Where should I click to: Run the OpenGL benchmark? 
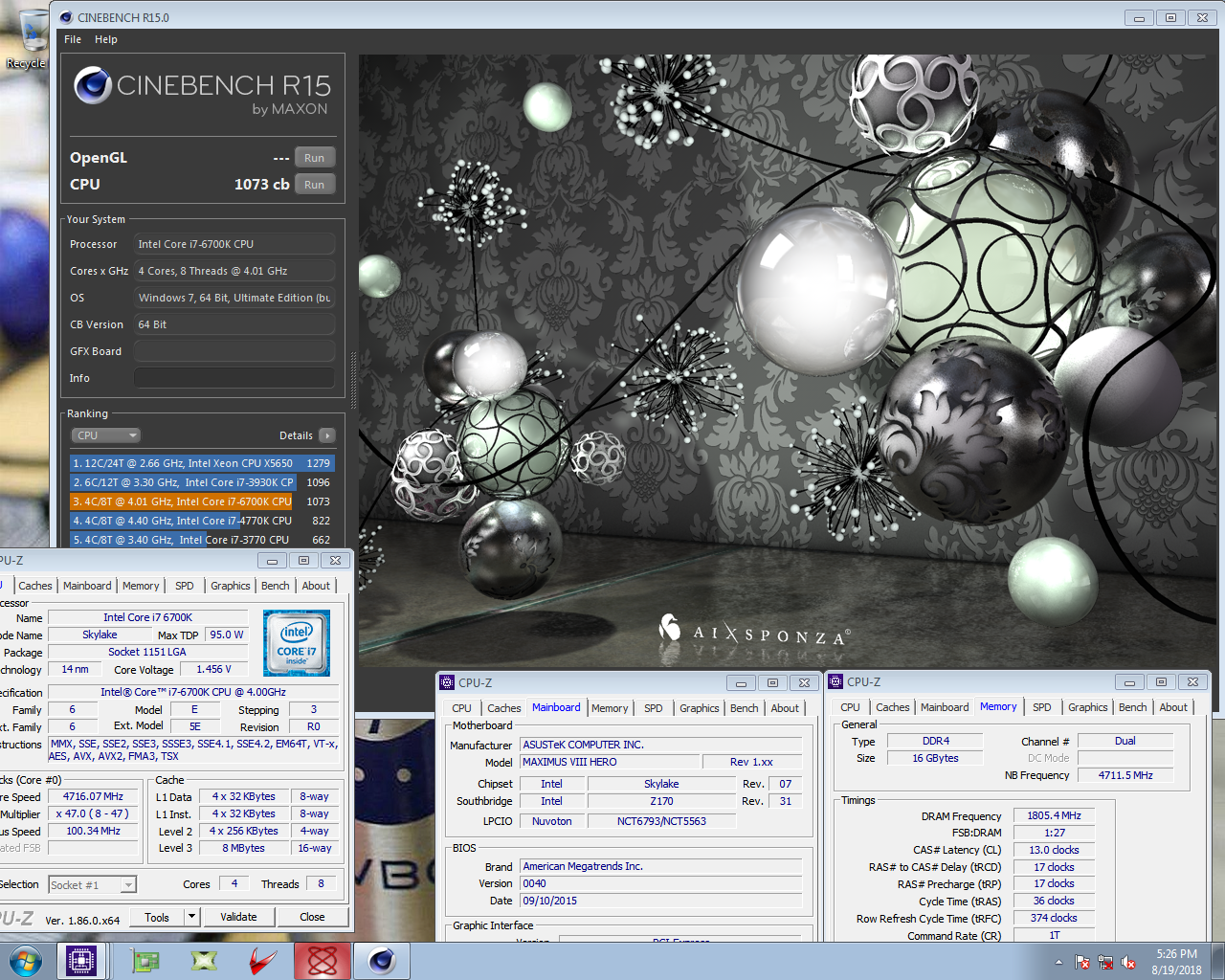coord(314,158)
